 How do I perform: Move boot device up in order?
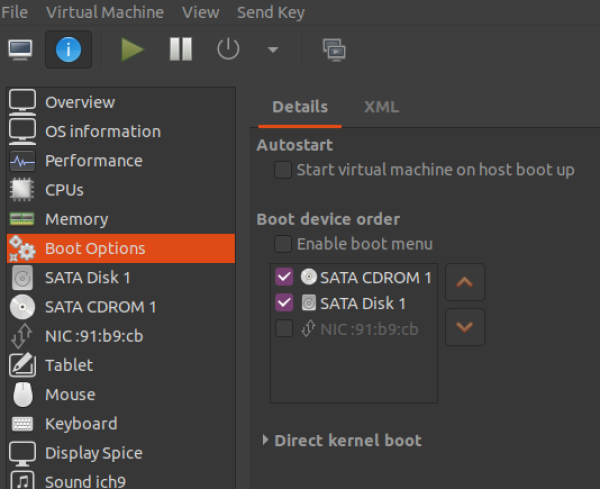[465, 282]
